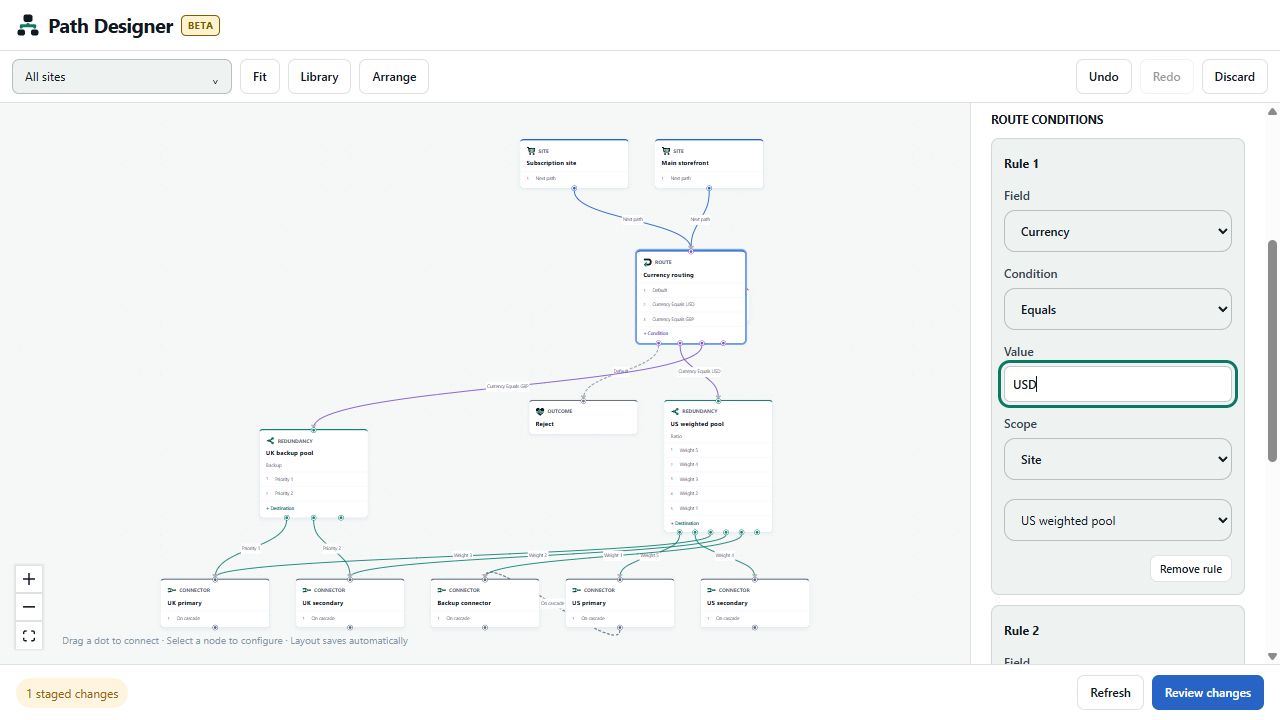Click the Currency Equals GBP row in route node
This screenshot has width=1280, height=720.
691,319
